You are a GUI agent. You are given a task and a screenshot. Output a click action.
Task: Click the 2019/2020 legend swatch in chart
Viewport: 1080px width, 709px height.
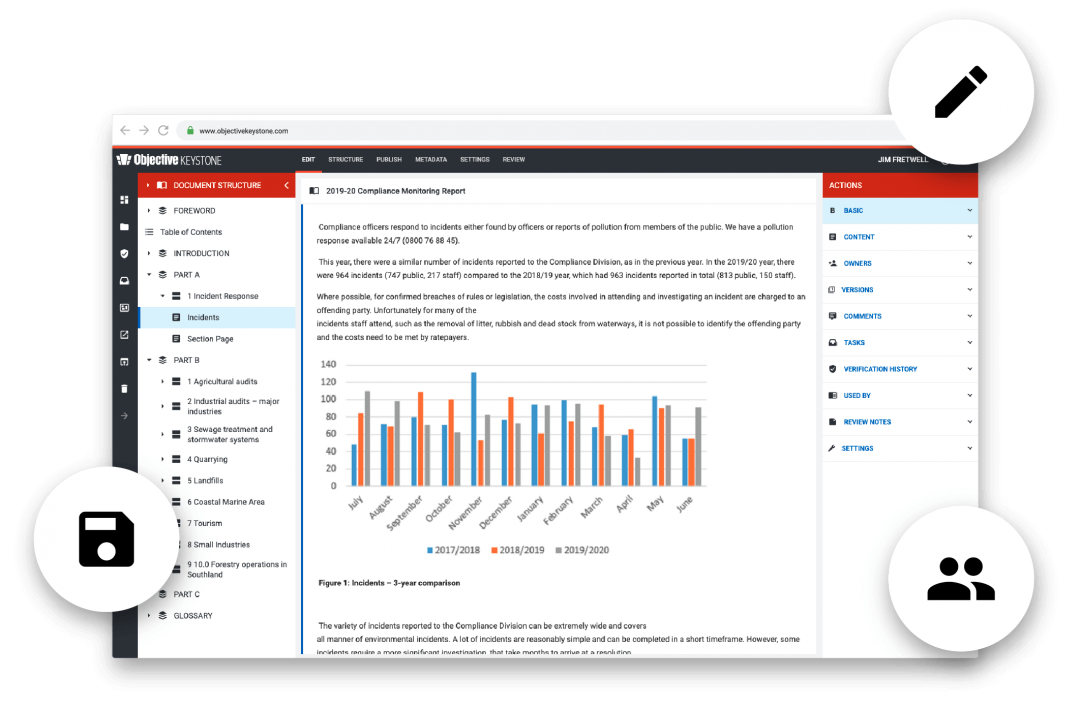point(558,549)
